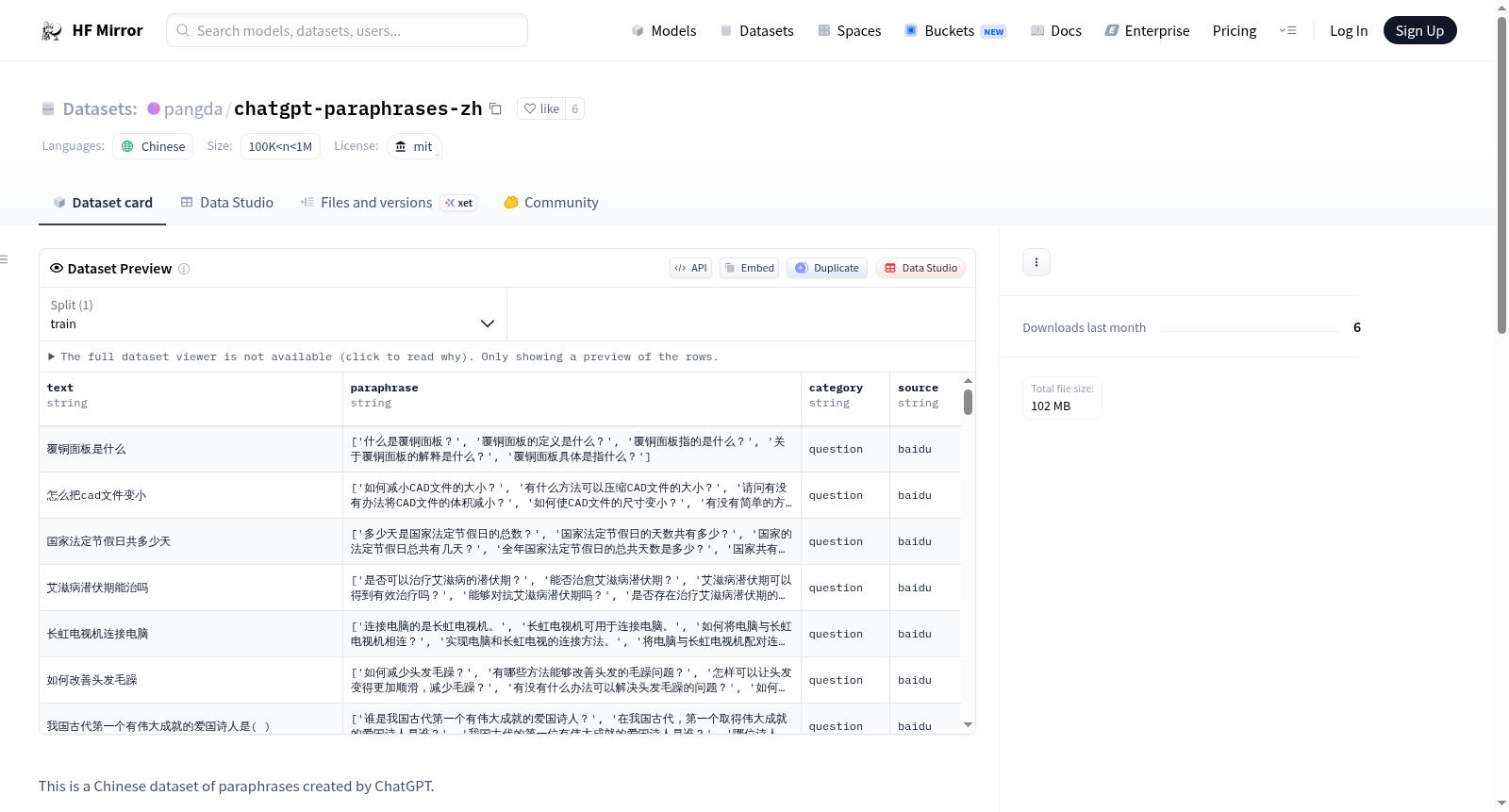Switch to the Community tab
Screen dimensions: 1509x812
tap(551, 203)
